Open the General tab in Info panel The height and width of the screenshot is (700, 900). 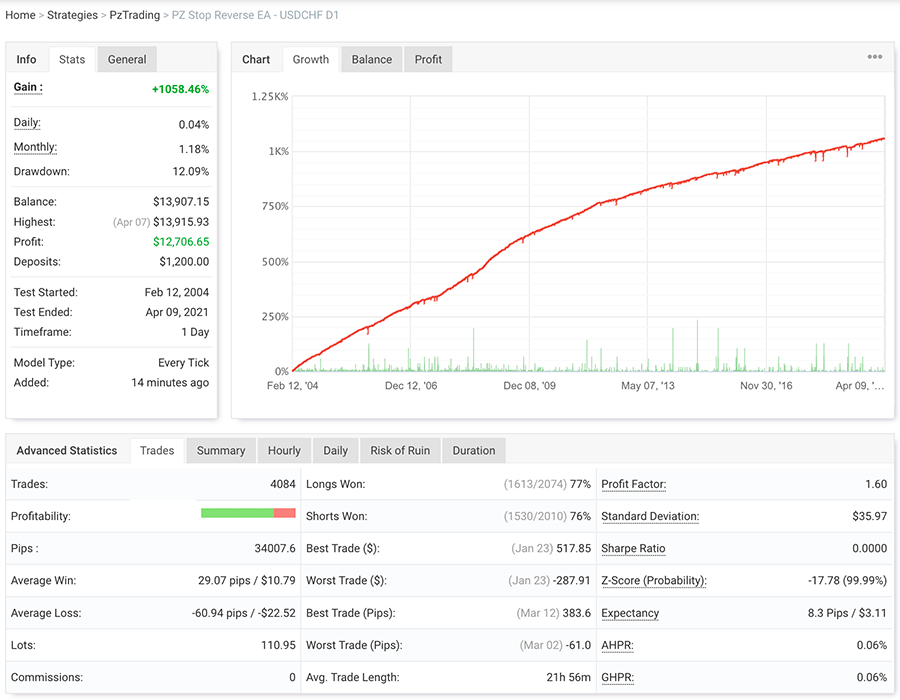pos(127,59)
